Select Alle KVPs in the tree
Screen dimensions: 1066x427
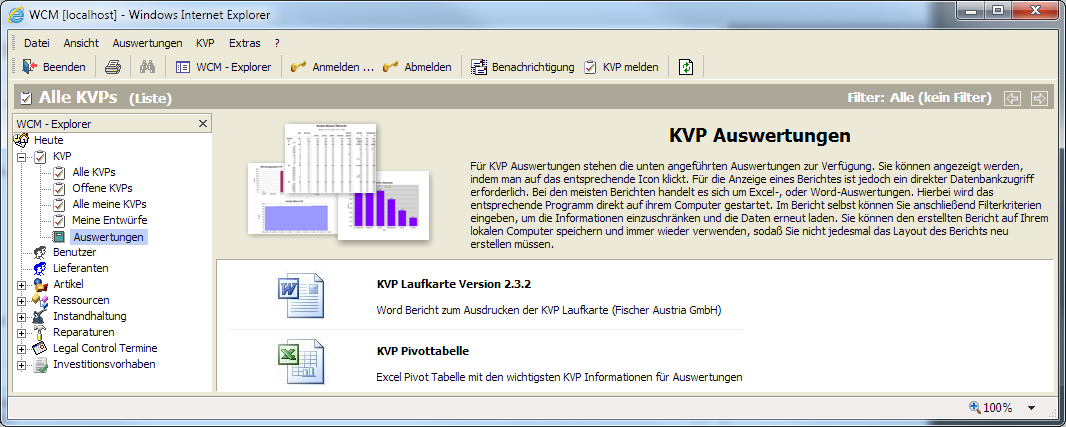[93, 172]
